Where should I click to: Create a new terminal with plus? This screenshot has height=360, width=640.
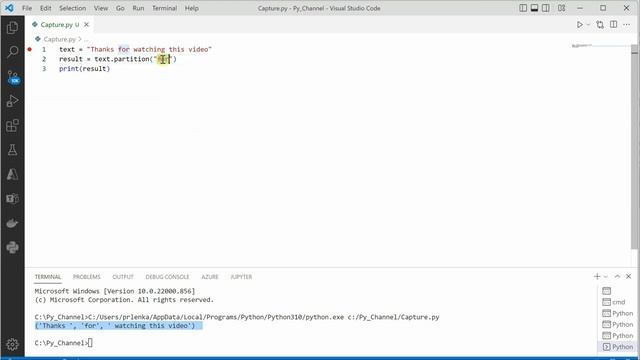(597, 277)
